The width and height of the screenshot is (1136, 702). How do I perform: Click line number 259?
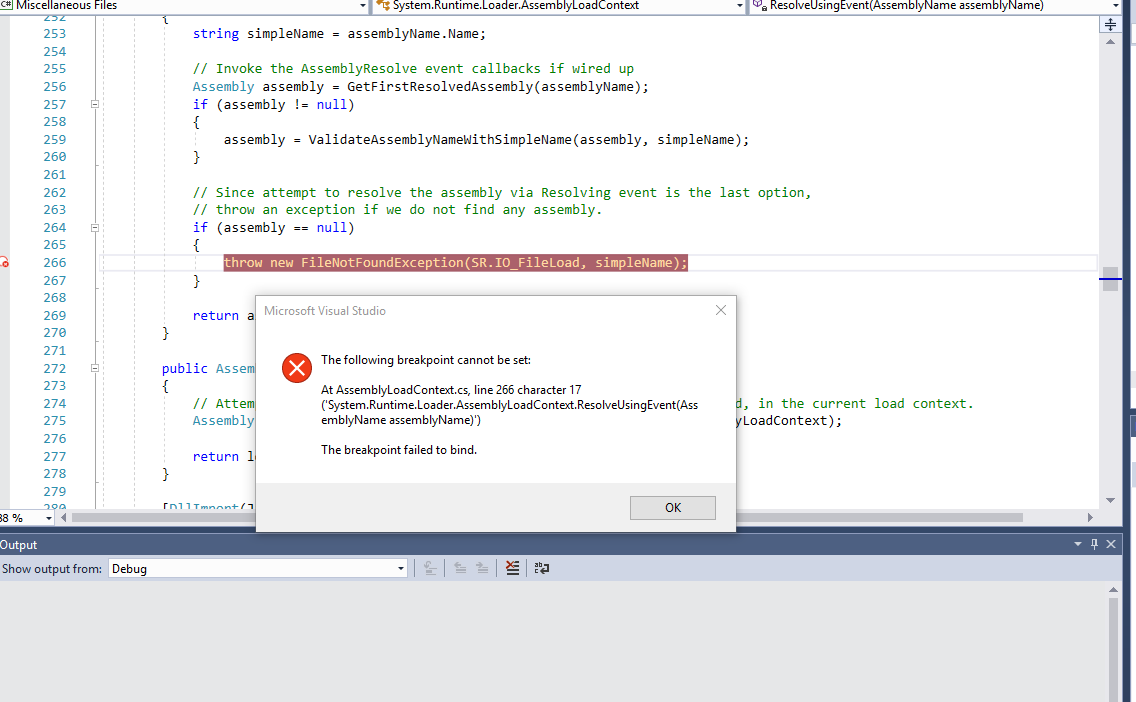click(54, 139)
